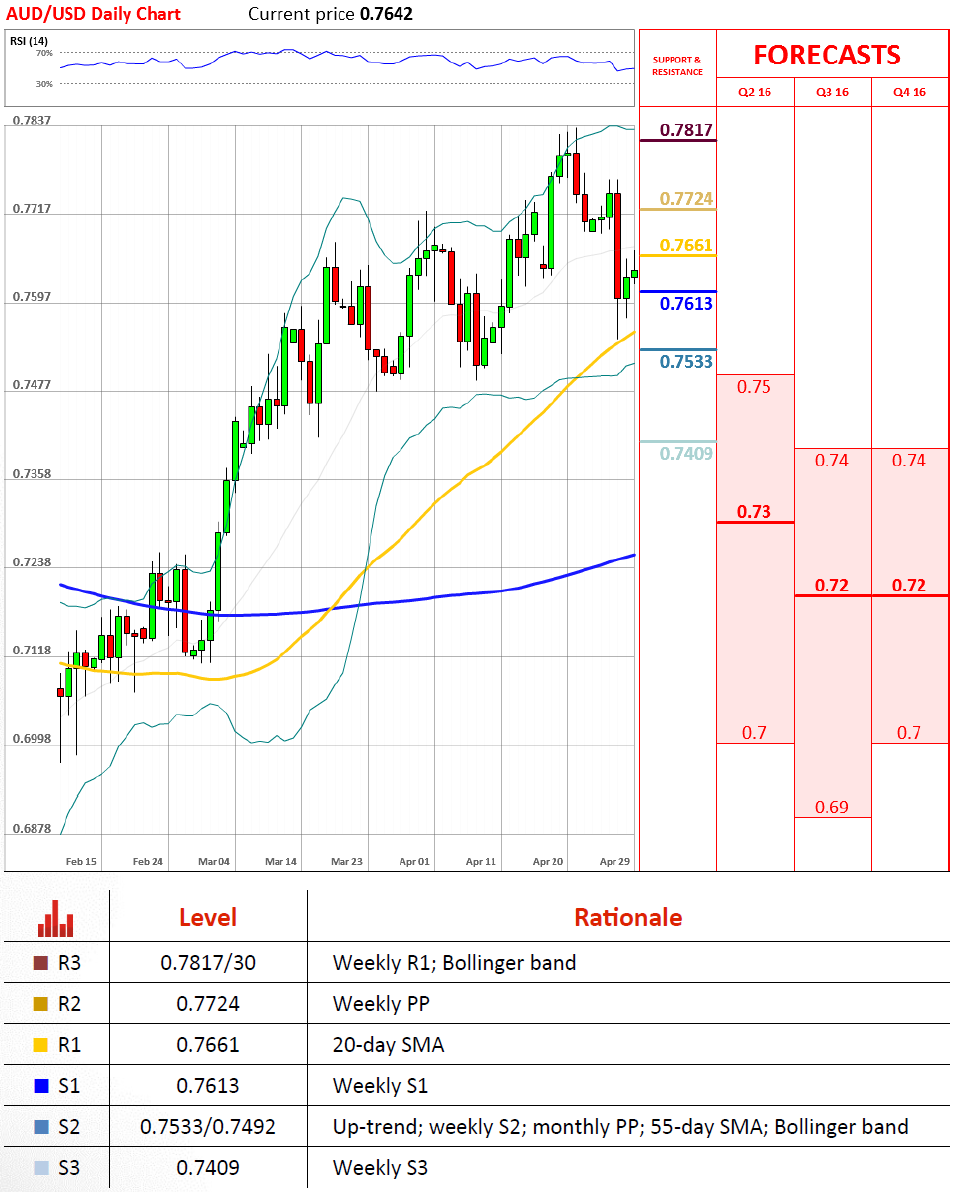
Task: Click the Q4 16 forecast high 0.74
Action: [909, 461]
